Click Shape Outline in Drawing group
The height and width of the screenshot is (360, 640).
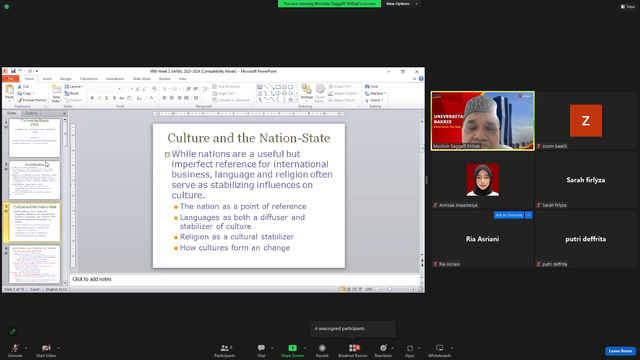[343, 93]
